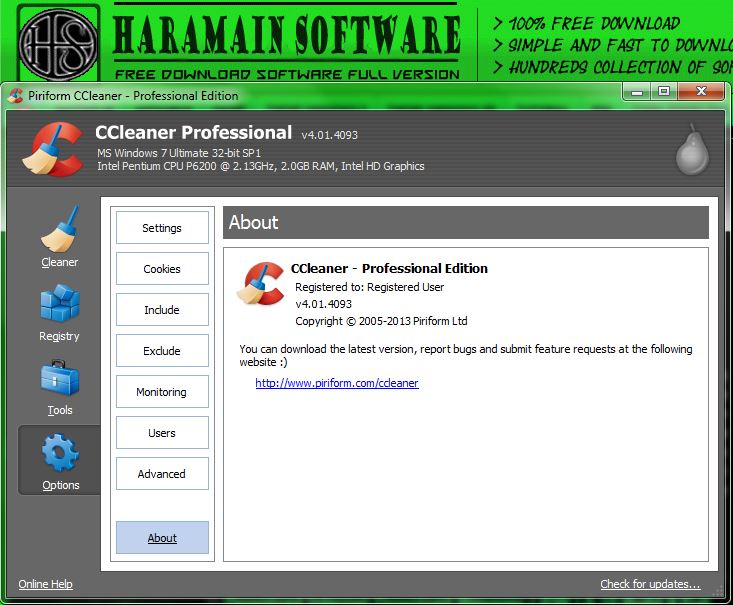Open the Tools section toolbox icon
The height and width of the screenshot is (605, 733).
[60, 378]
